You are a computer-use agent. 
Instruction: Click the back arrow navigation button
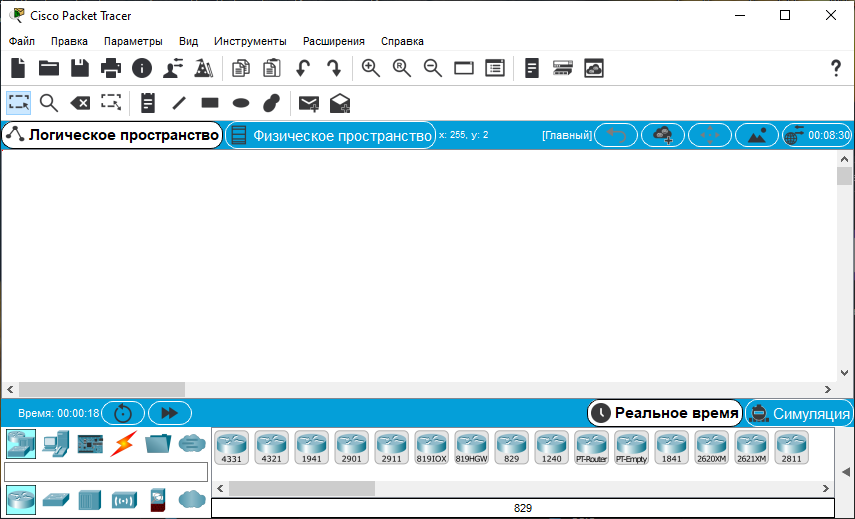(616, 135)
